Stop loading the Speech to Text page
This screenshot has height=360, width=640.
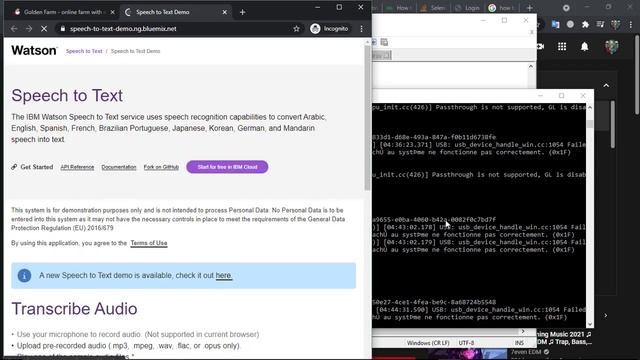click(x=44, y=29)
